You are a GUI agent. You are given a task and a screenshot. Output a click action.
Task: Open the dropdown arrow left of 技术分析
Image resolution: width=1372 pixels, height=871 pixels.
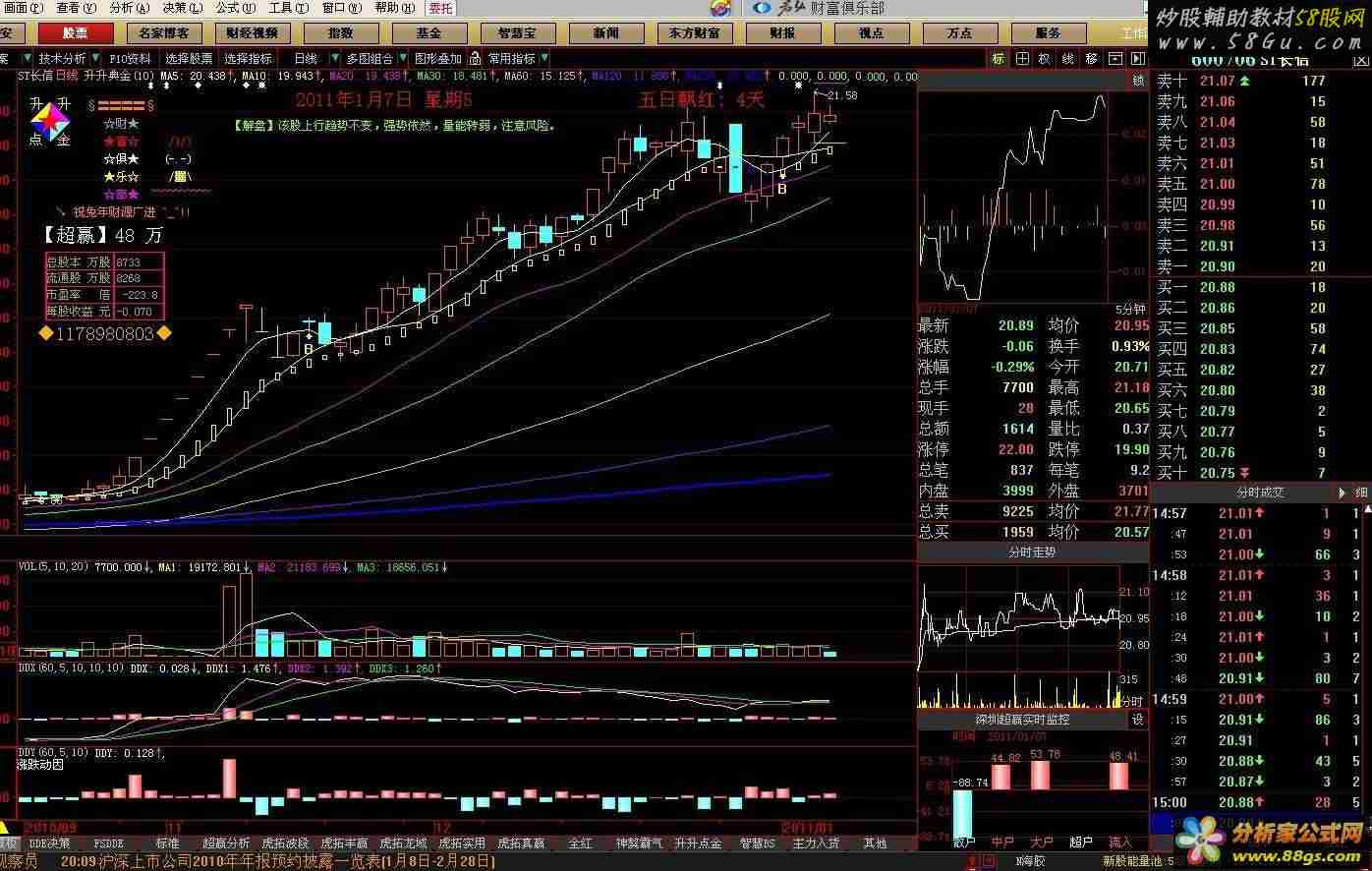coord(29,59)
